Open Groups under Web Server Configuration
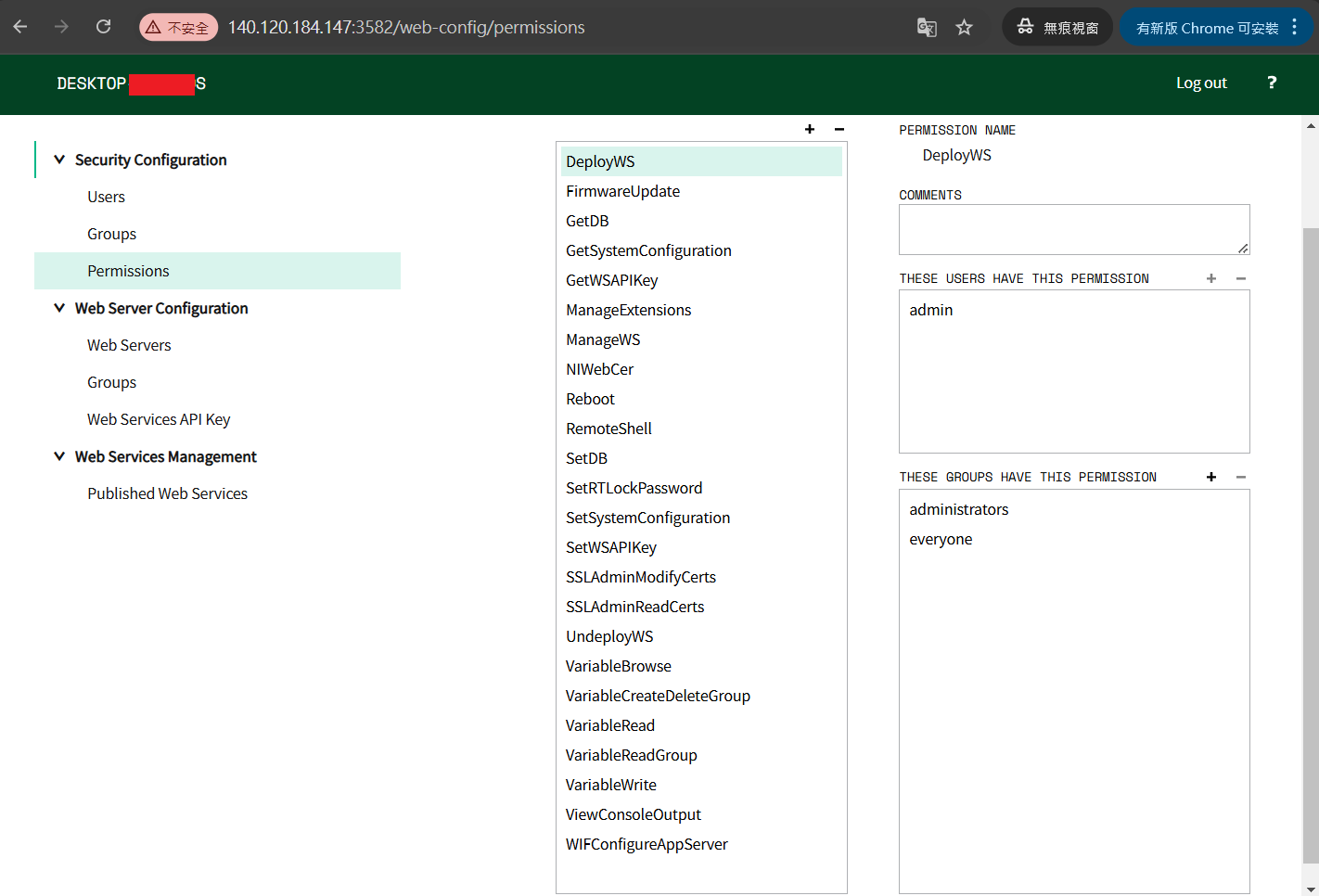The width and height of the screenshot is (1319, 896). pyautogui.click(x=111, y=382)
